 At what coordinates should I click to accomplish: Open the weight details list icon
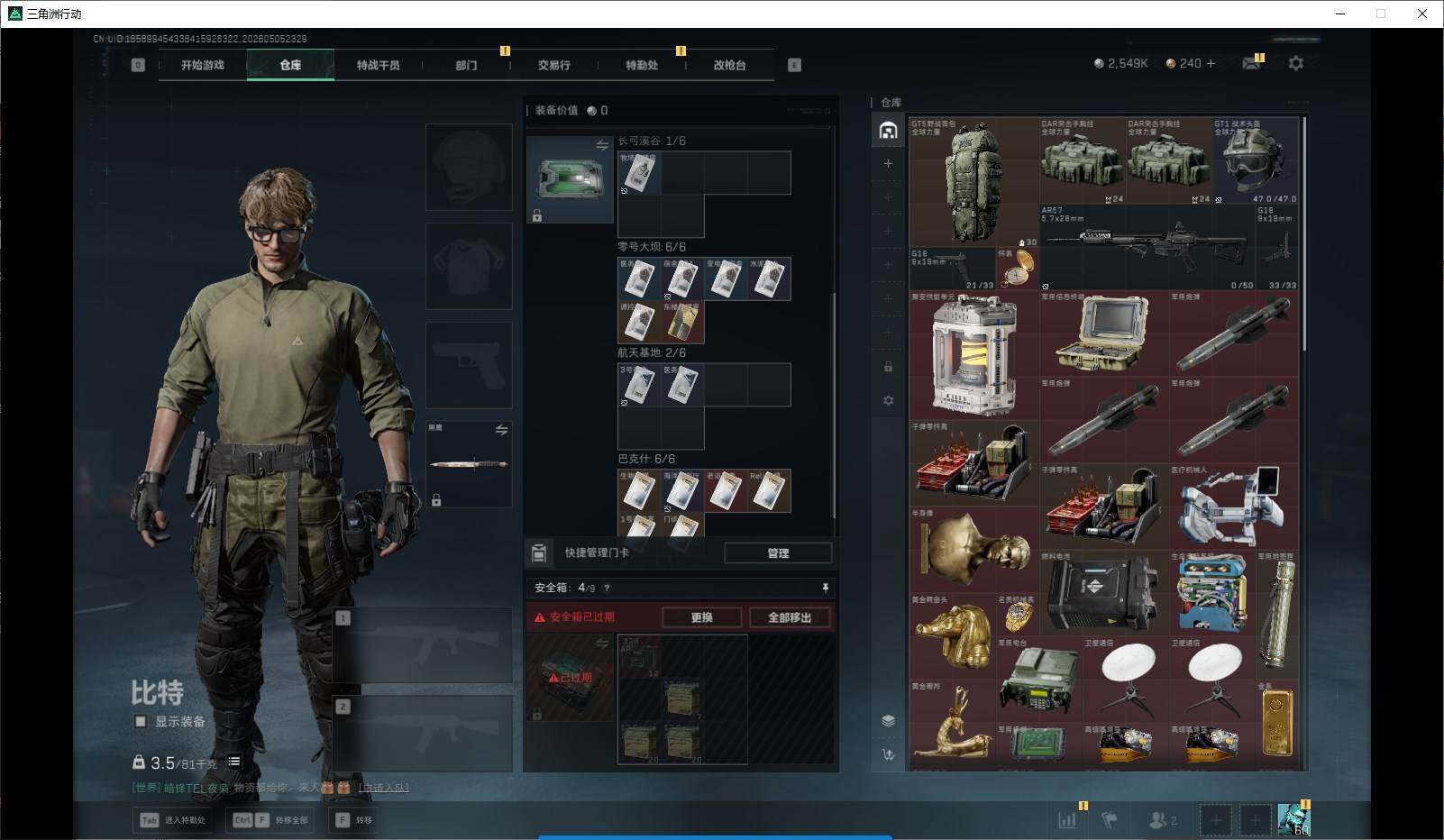coord(233,762)
